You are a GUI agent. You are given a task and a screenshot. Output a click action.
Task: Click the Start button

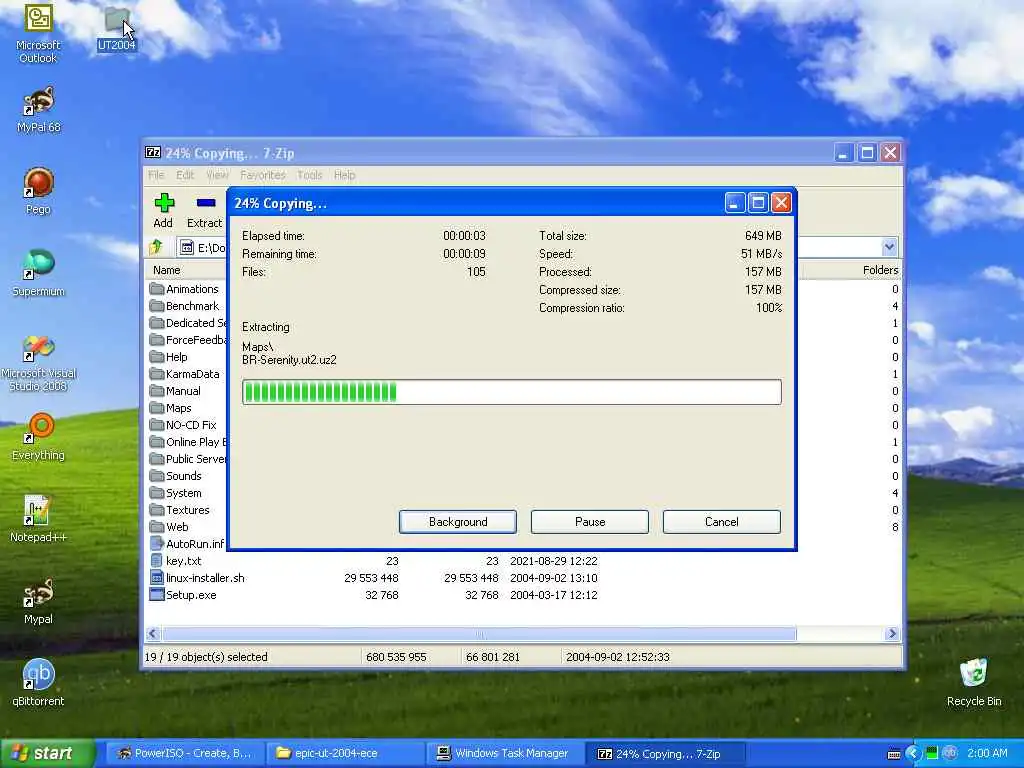click(46, 754)
